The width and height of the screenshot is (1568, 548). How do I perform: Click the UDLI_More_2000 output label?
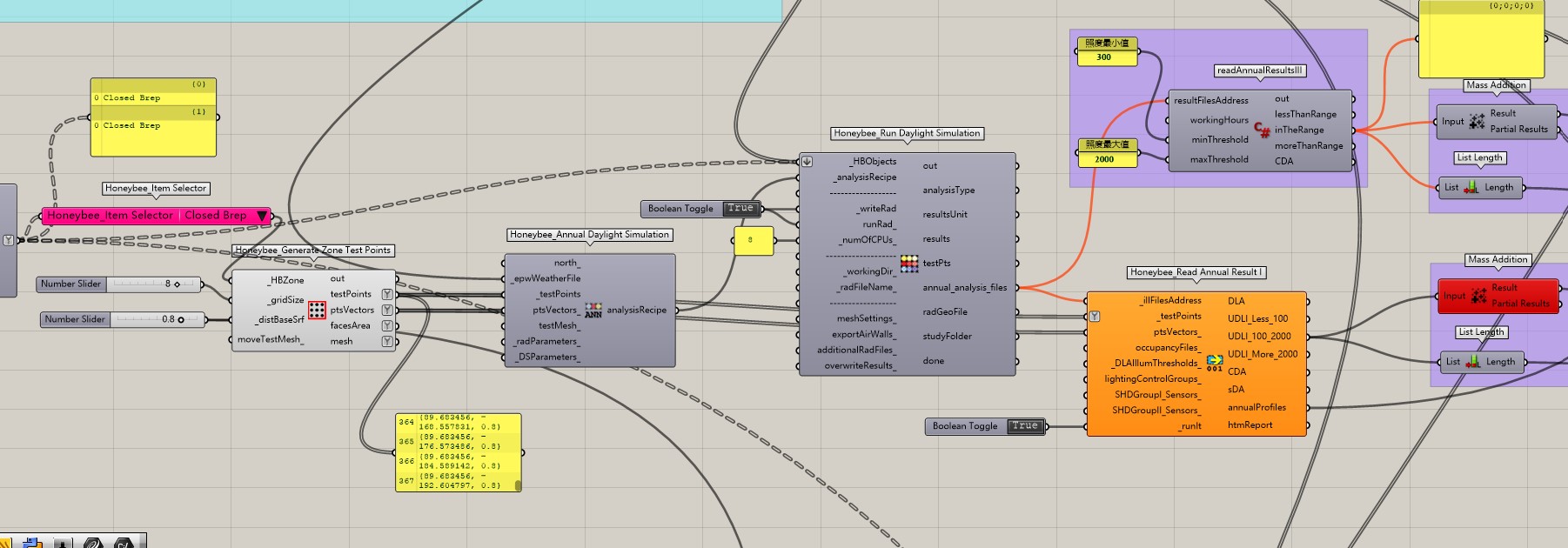click(1263, 354)
